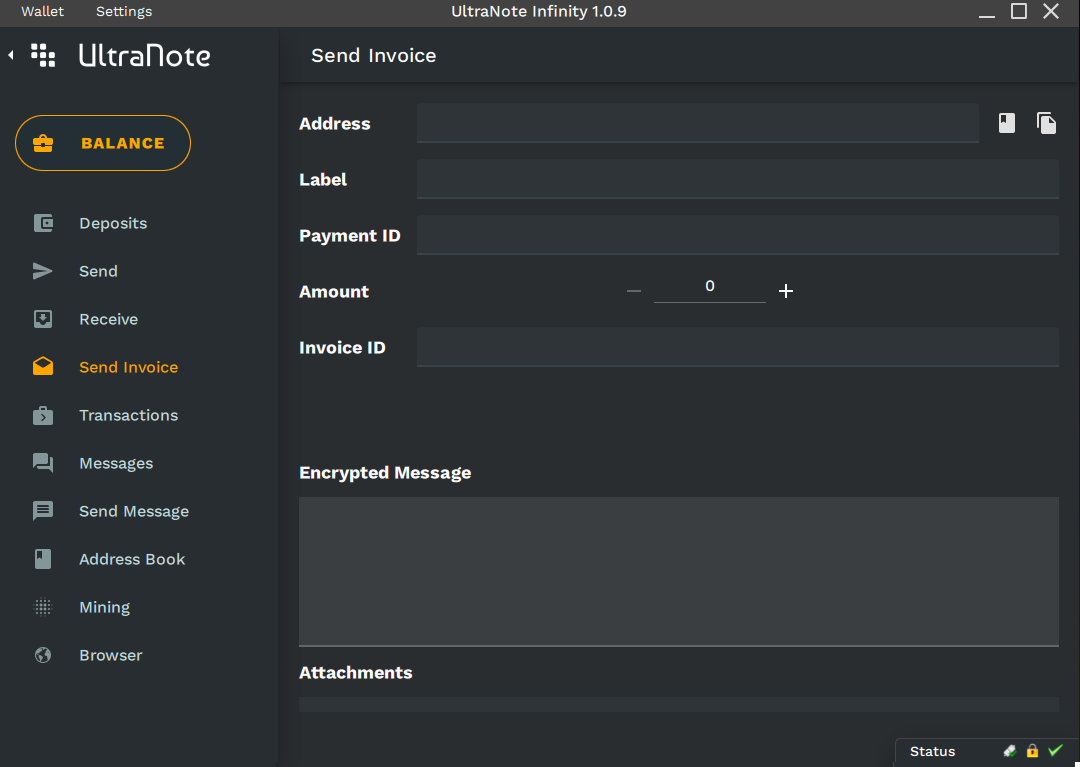Click the Attachments heading
Screen dimensions: 1080x767
point(355,673)
